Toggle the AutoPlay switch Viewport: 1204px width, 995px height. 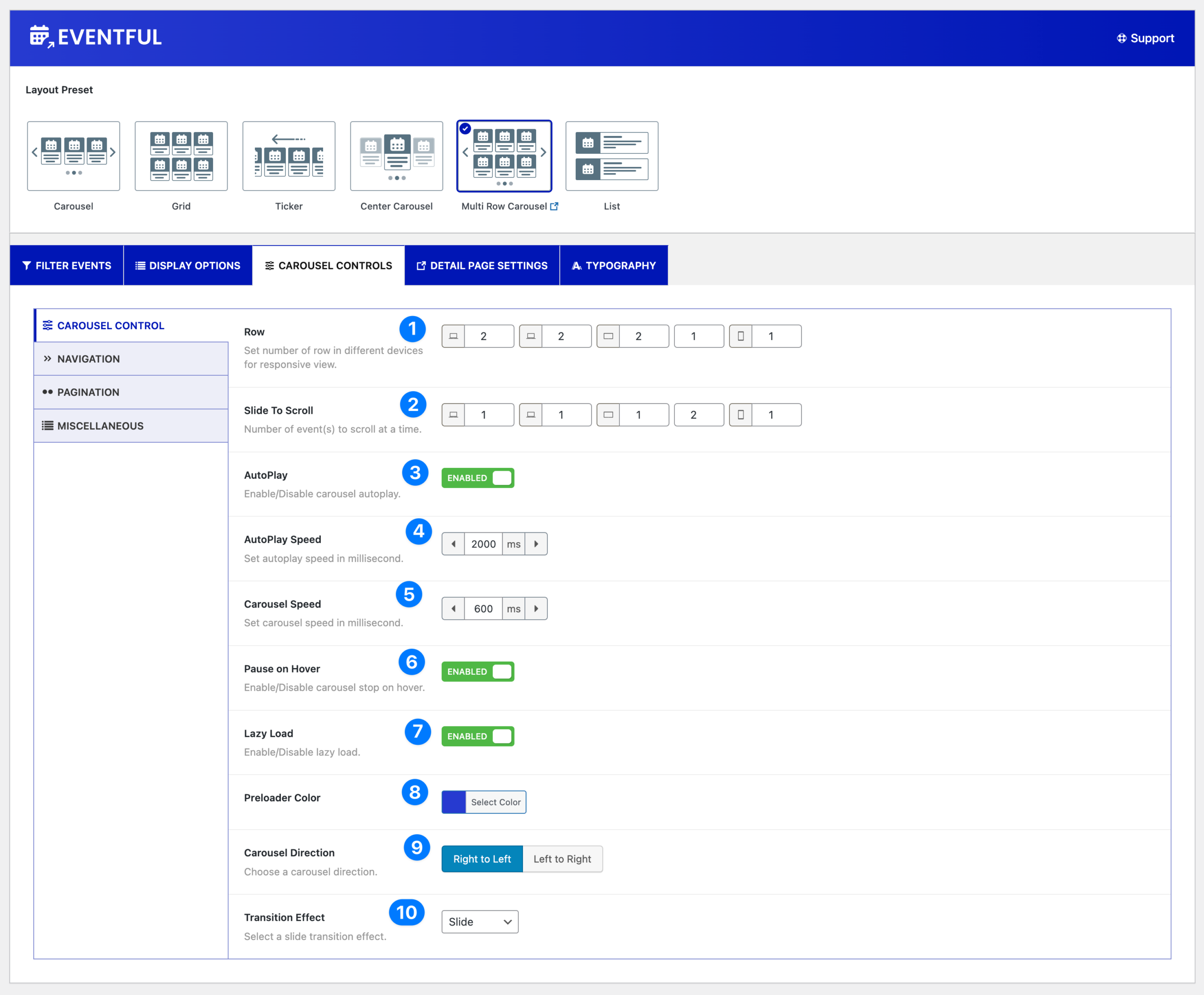pyautogui.click(x=477, y=478)
